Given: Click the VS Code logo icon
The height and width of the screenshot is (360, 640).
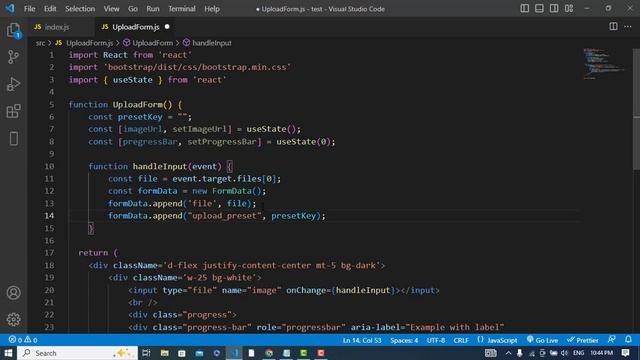Looking at the screenshot, I should 10,8.
